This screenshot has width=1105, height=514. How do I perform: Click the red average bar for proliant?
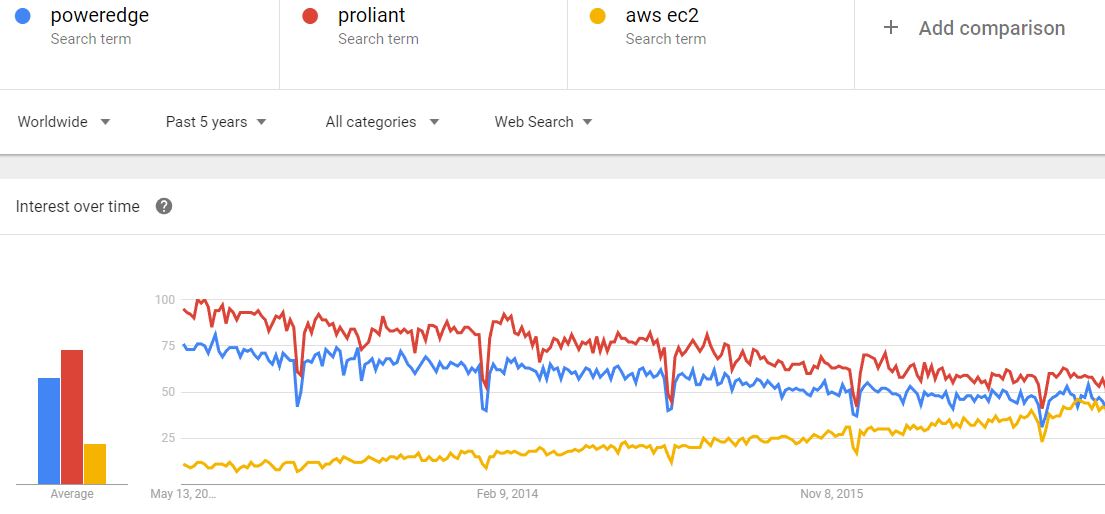click(72, 416)
